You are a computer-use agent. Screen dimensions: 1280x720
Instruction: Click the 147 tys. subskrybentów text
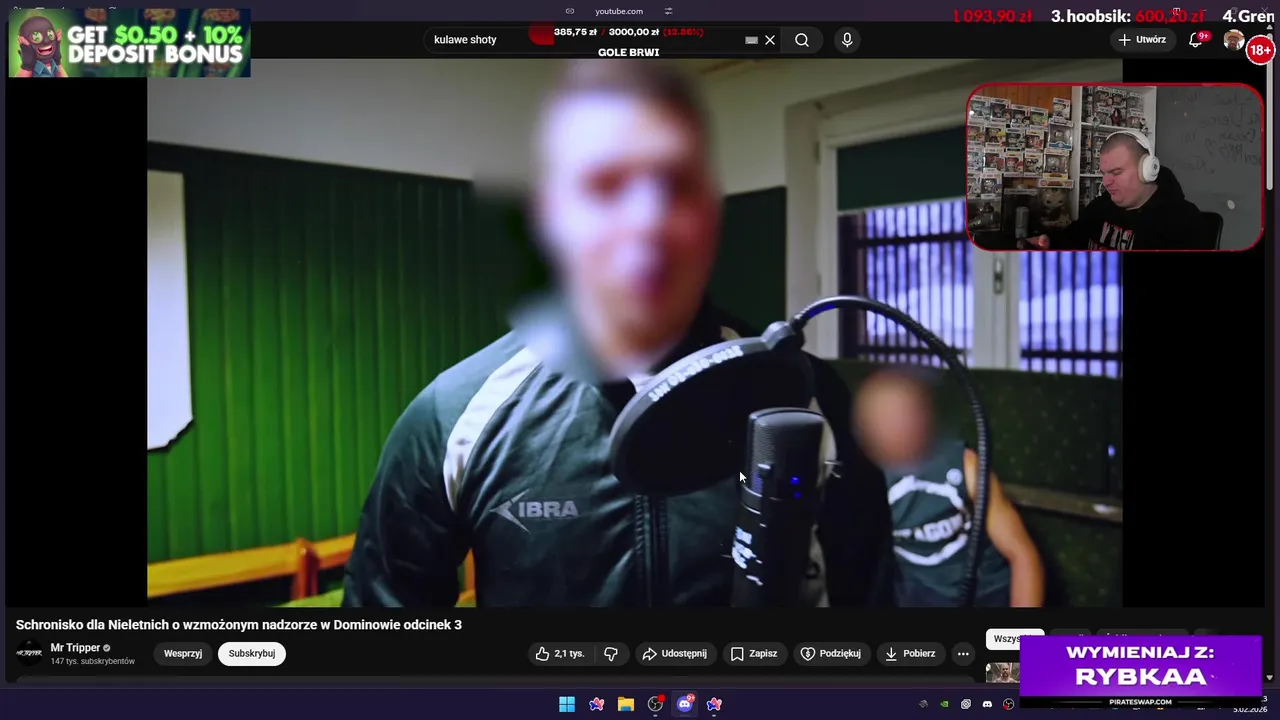(93, 661)
